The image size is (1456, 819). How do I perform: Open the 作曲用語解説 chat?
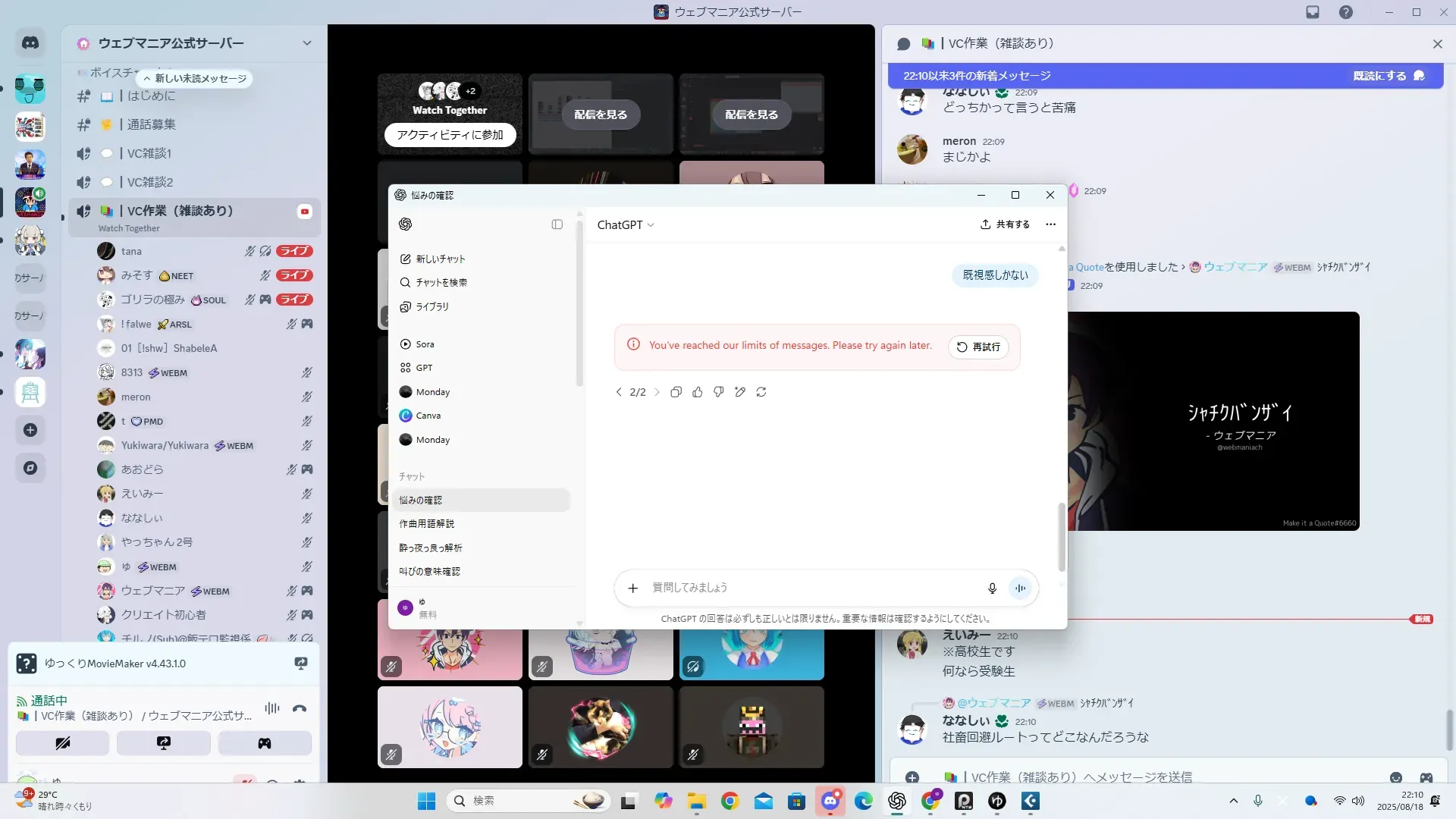[x=427, y=524]
